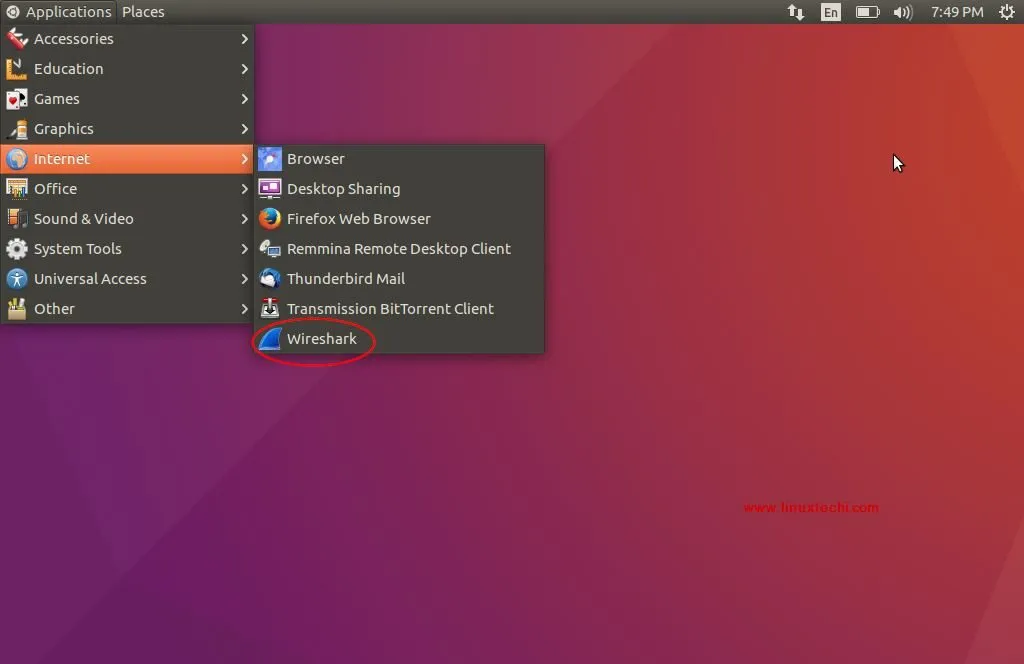Image resolution: width=1024 pixels, height=664 pixels.
Task: Start Wireshark network analyzer
Action: click(321, 339)
